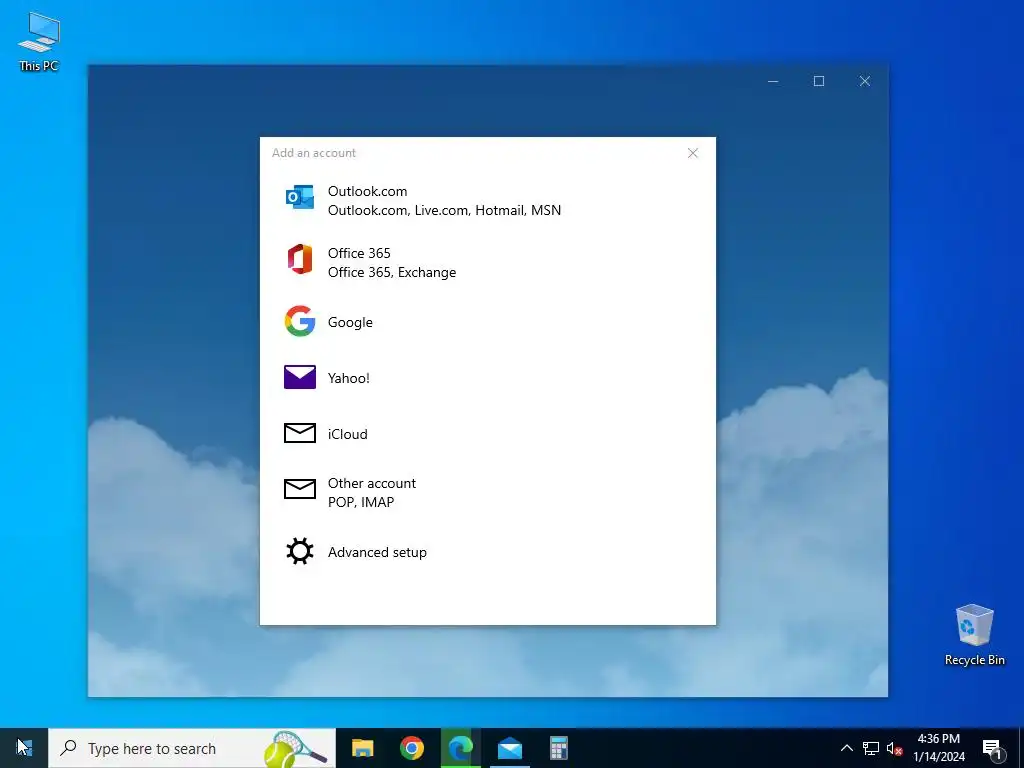
Task: Click the purple Yahoo envelope icon
Action: pyautogui.click(x=300, y=377)
